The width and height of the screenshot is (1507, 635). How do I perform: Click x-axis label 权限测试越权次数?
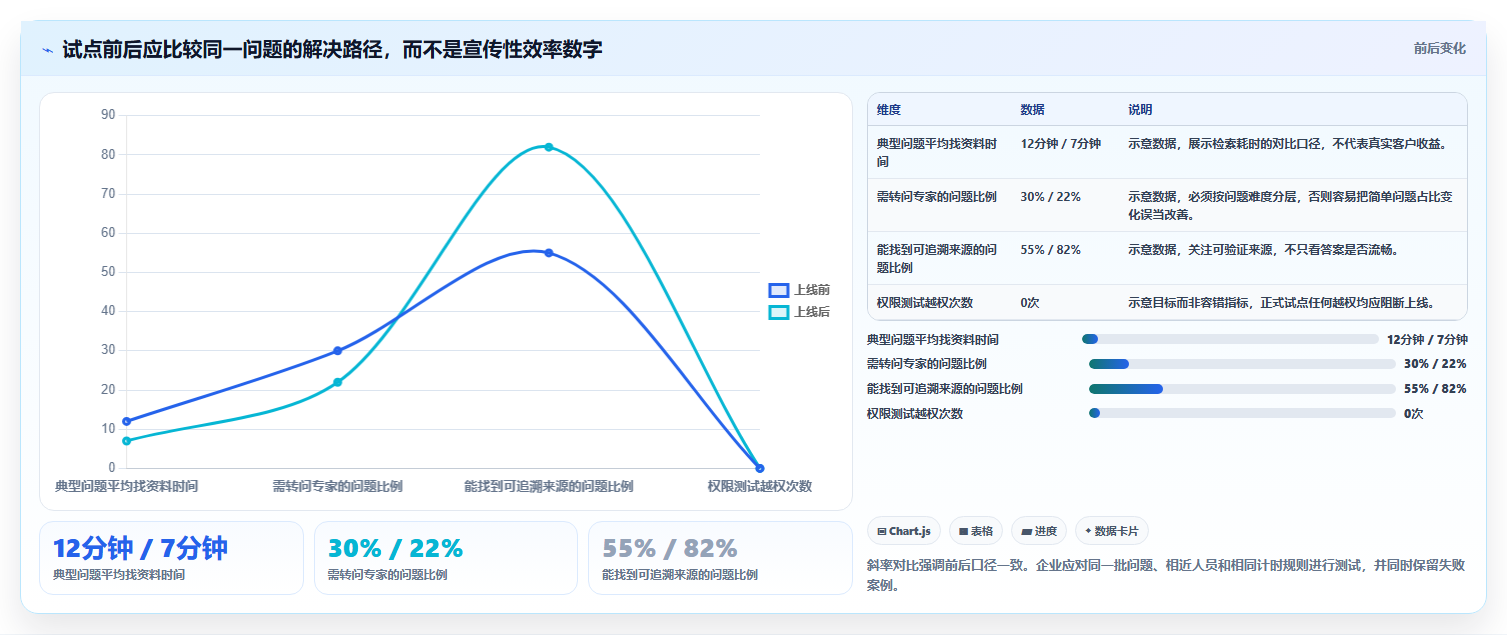tap(760, 487)
